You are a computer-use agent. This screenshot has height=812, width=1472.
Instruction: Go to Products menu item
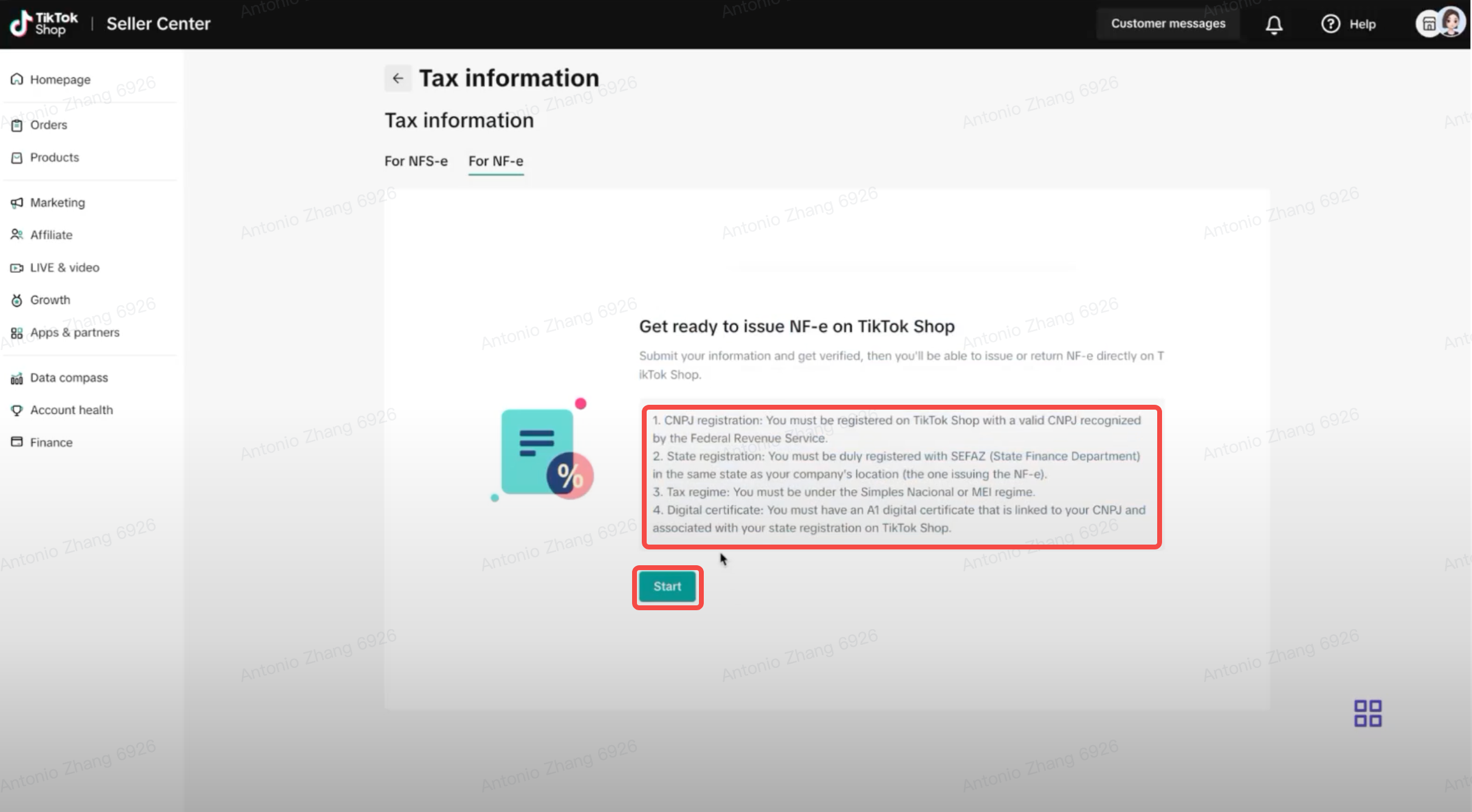pos(55,157)
